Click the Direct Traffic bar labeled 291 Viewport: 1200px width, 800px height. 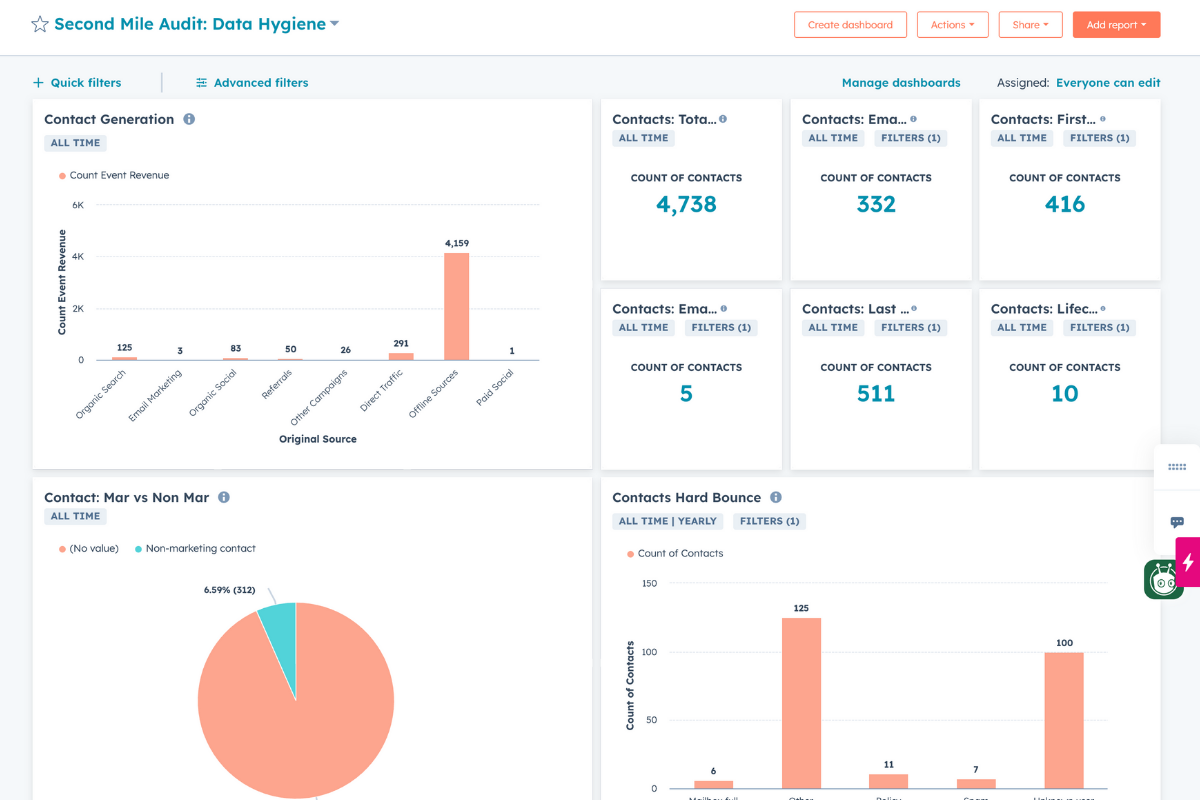401,356
